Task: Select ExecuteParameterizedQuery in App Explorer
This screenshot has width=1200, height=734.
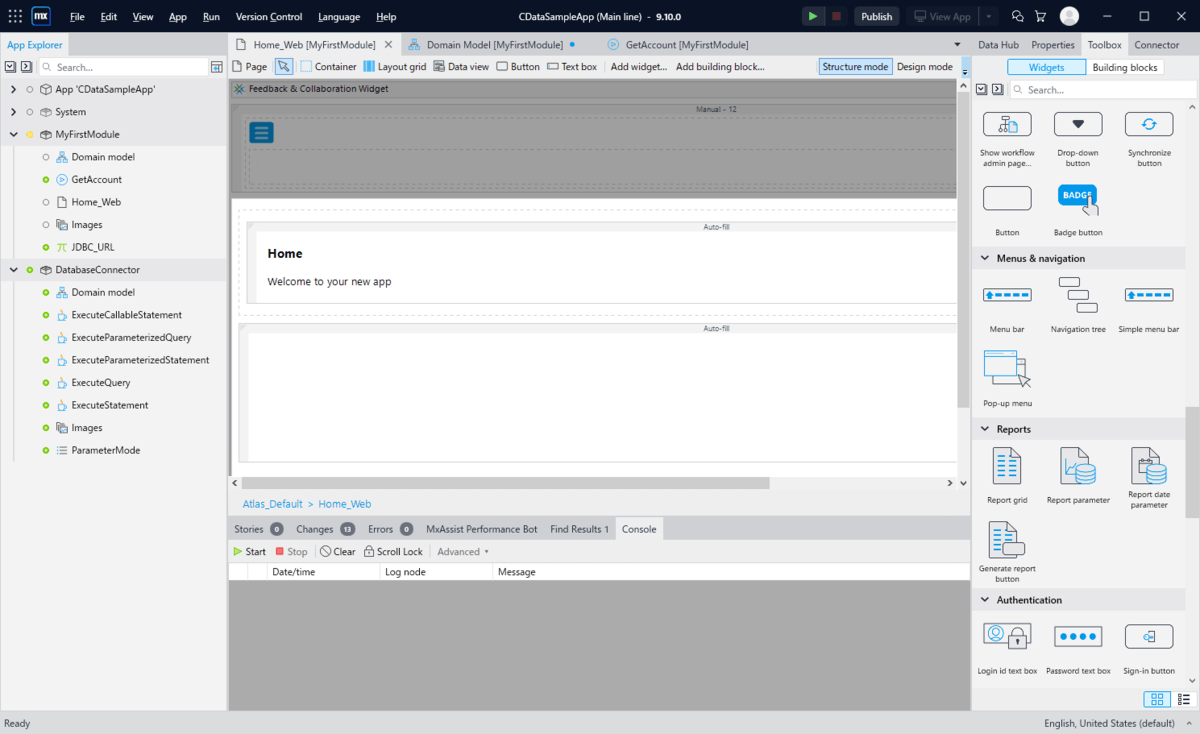Action: point(131,337)
